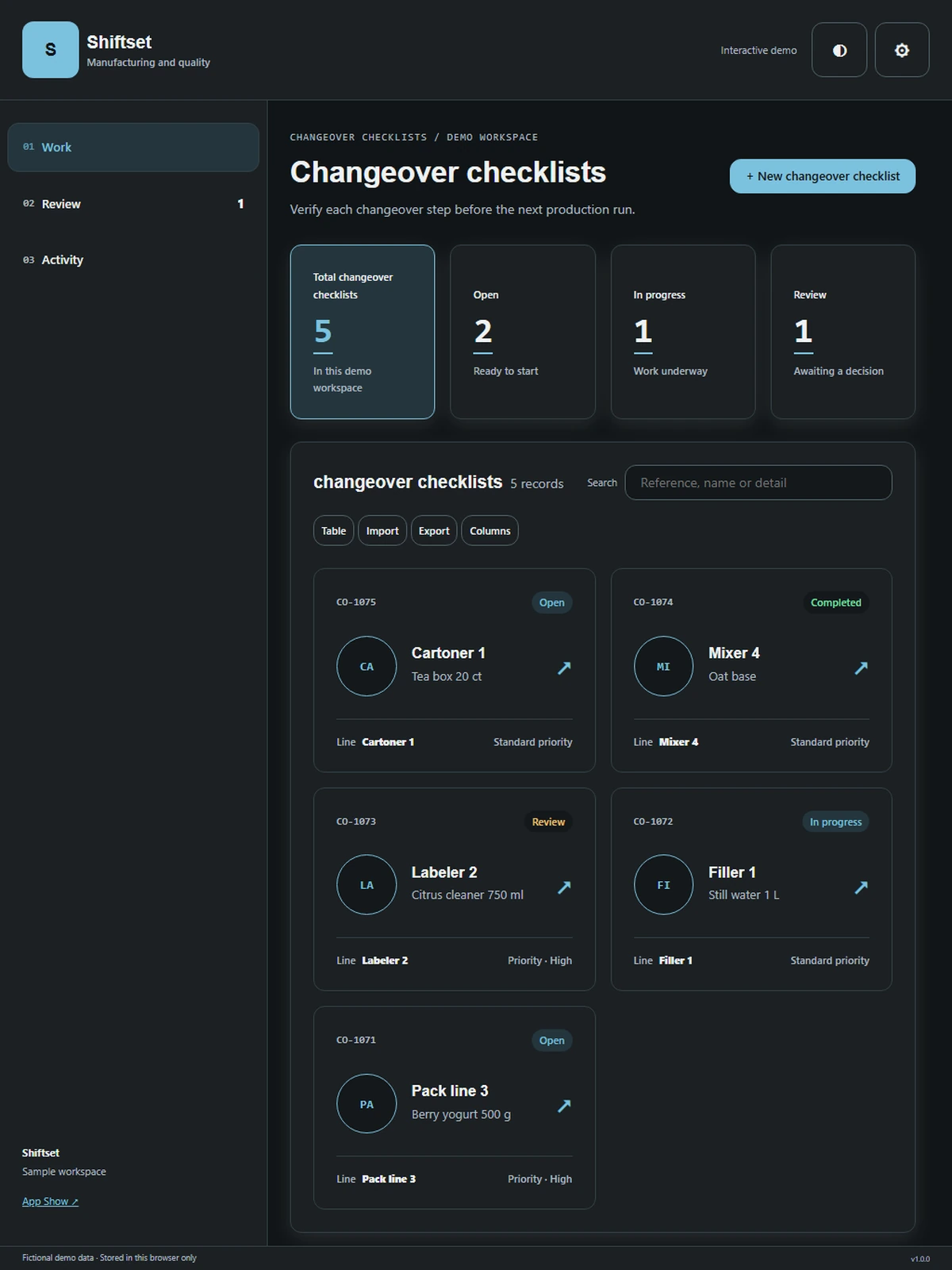This screenshot has height=1270, width=952.
Task: Toggle the dark/light theme contrast button
Action: 839,50
